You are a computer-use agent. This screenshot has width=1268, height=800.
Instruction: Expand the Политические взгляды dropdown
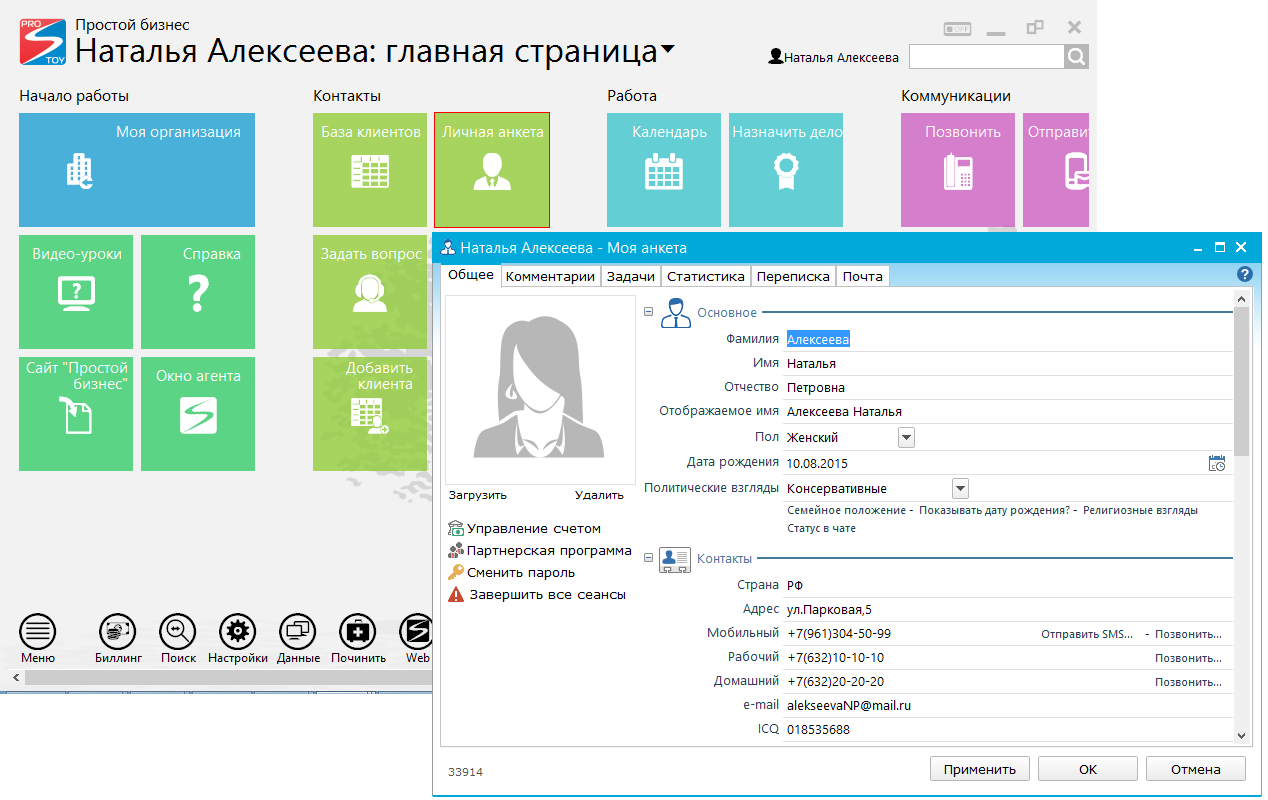coord(960,489)
